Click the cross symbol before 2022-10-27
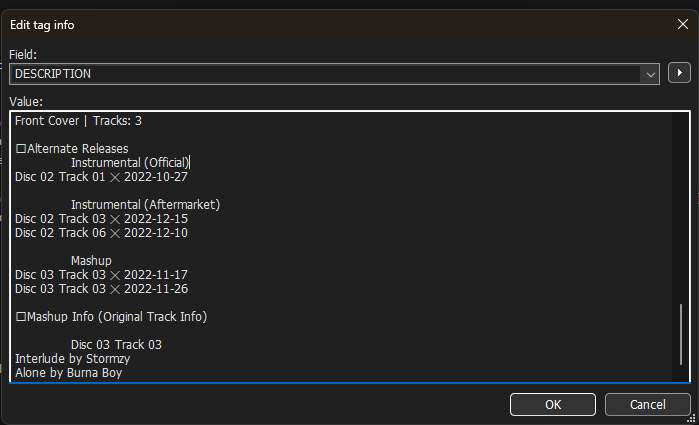 pos(115,177)
